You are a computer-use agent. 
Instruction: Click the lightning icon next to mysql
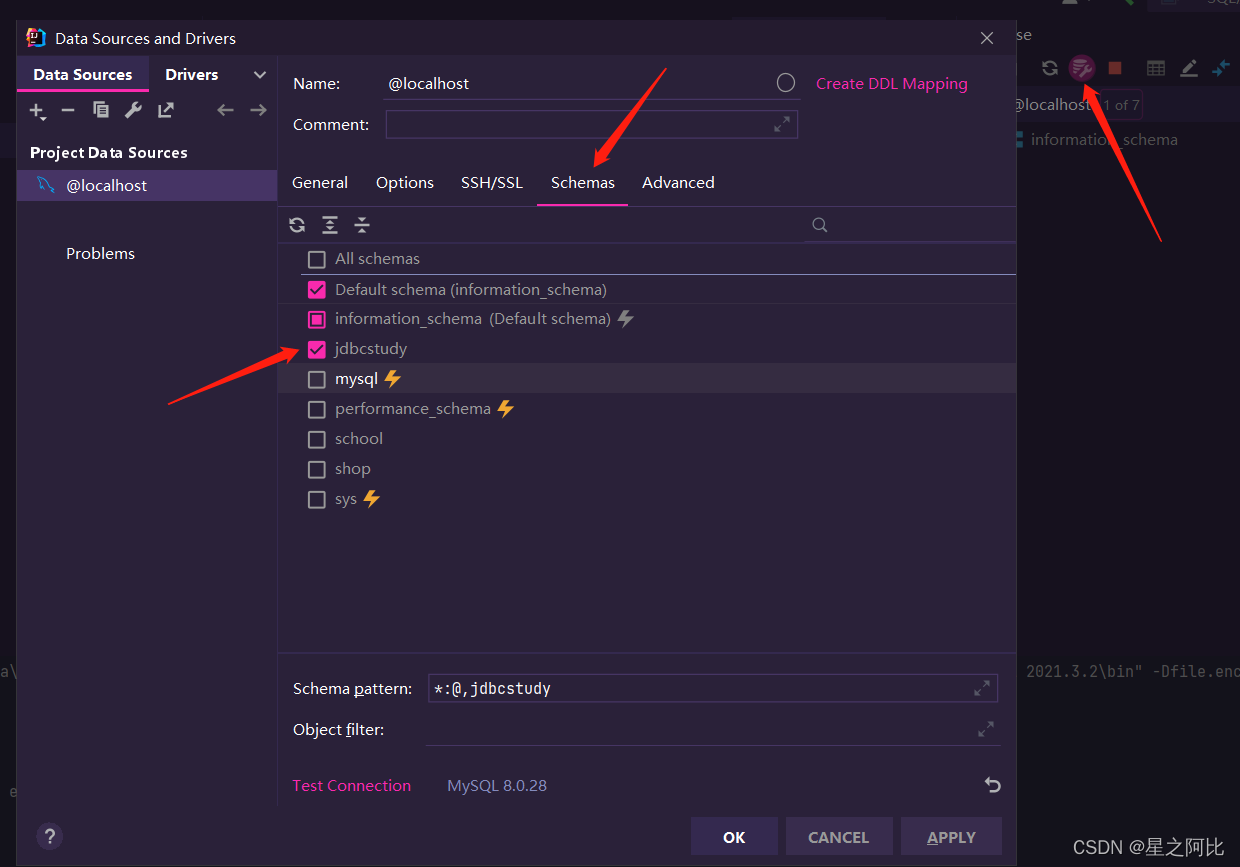coord(393,379)
